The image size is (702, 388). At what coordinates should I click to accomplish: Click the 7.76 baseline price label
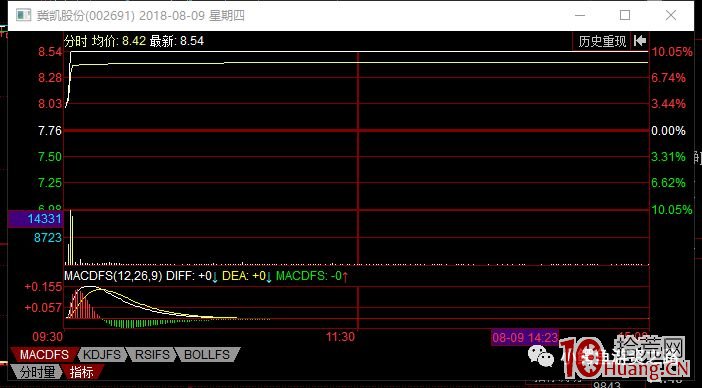tap(50, 131)
